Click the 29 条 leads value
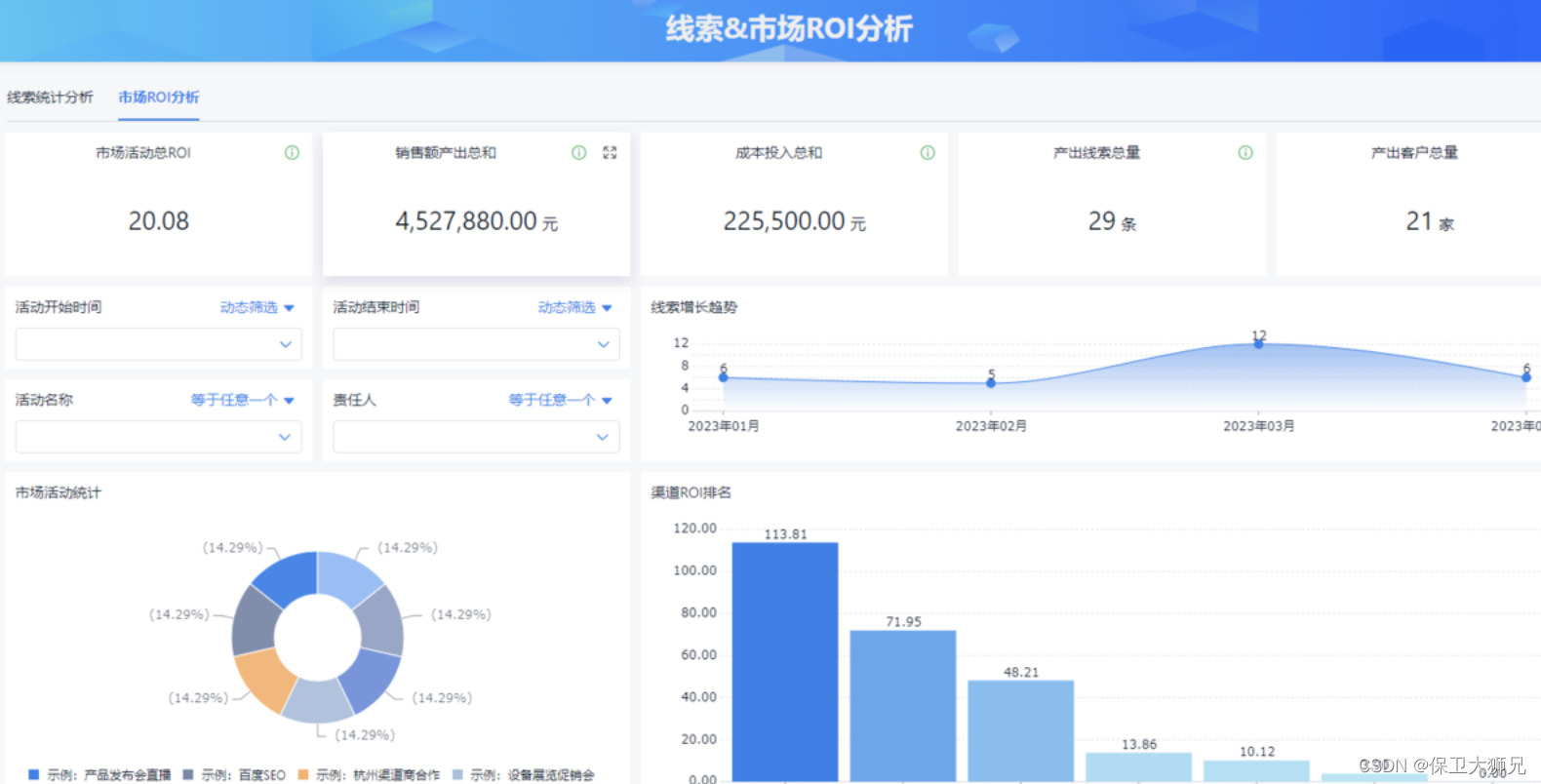The width and height of the screenshot is (1541, 784). (1112, 221)
